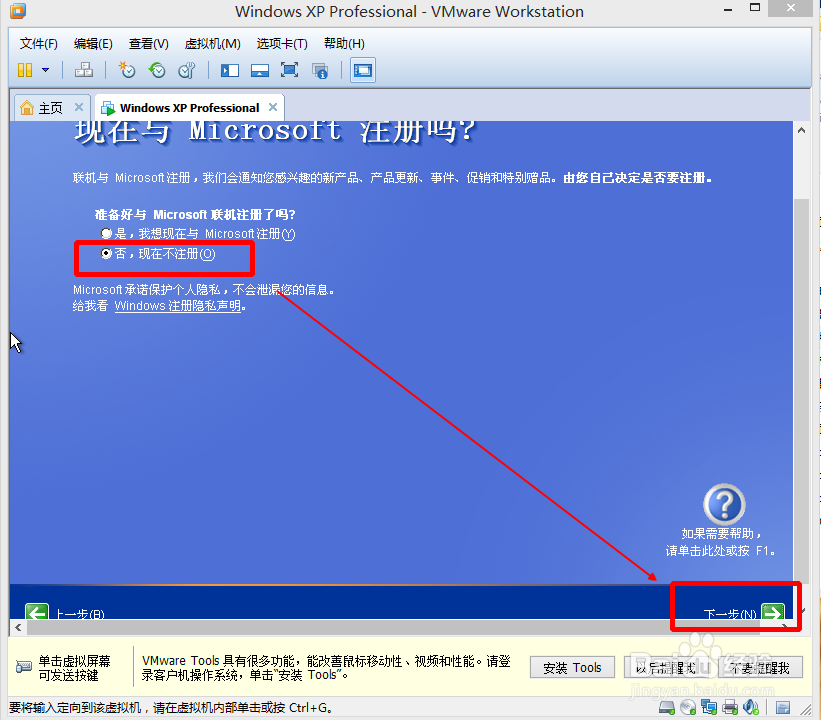This screenshot has width=821, height=720.
Task: Click 下一步(N) green arrow button
Action: (773, 612)
